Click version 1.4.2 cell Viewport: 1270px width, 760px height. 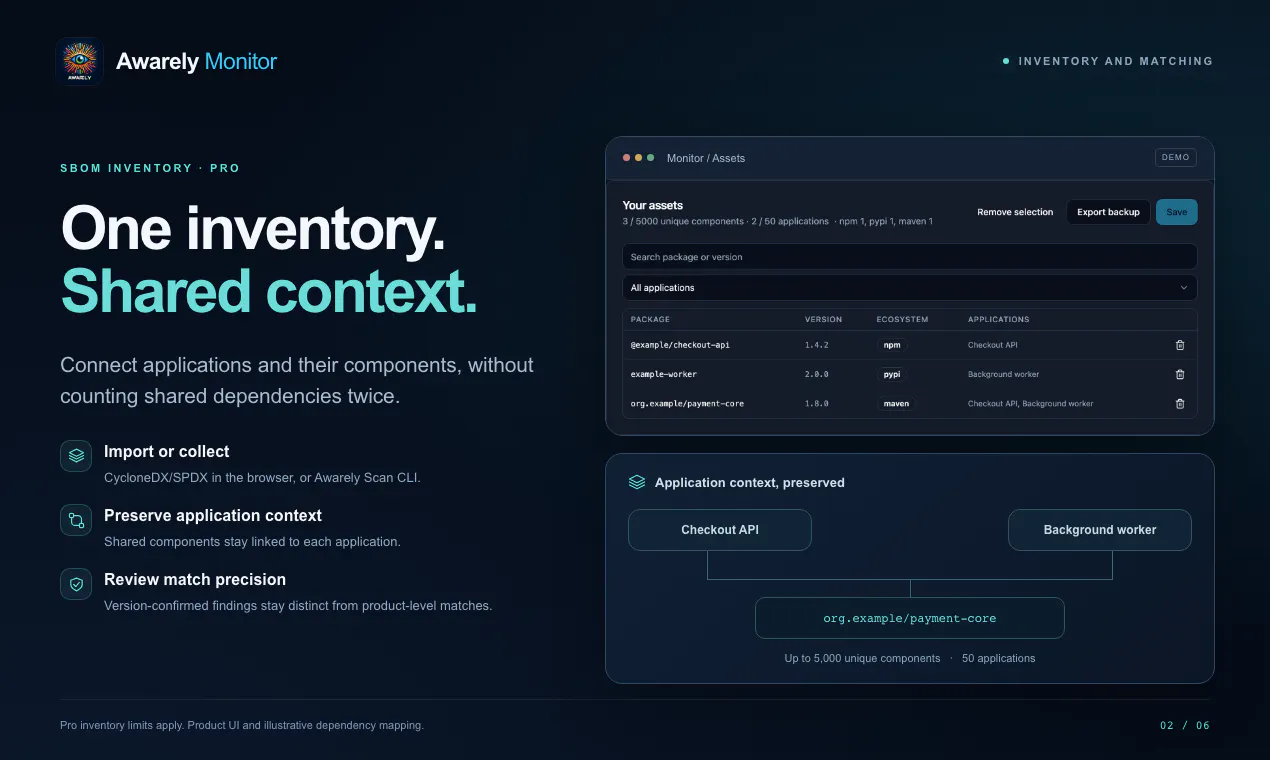click(817, 345)
